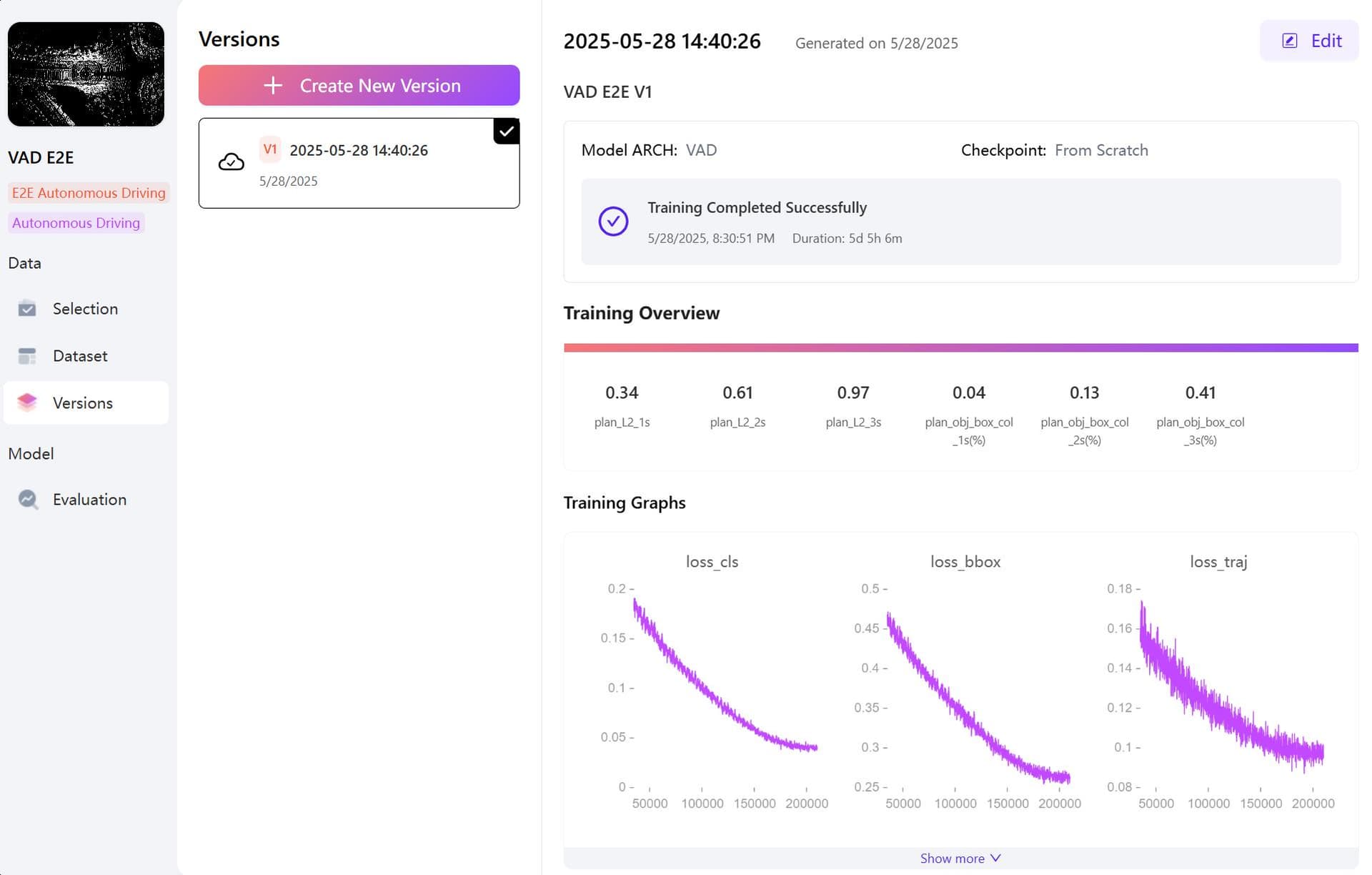Screen dimensions: 1372x875
Task: Expand training graphs with Show more
Action: click(952, 858)
